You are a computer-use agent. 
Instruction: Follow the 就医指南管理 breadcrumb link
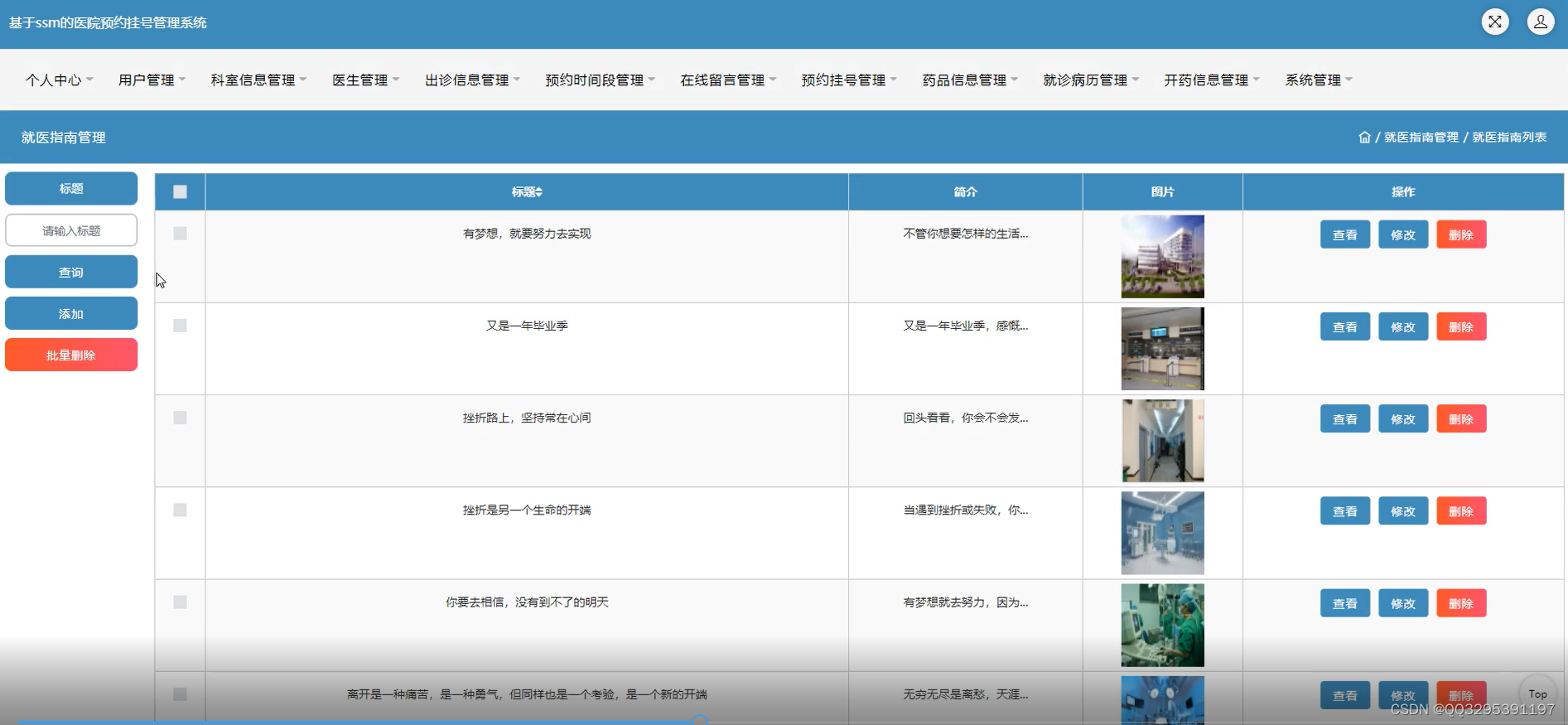(x=1421, y=137)
